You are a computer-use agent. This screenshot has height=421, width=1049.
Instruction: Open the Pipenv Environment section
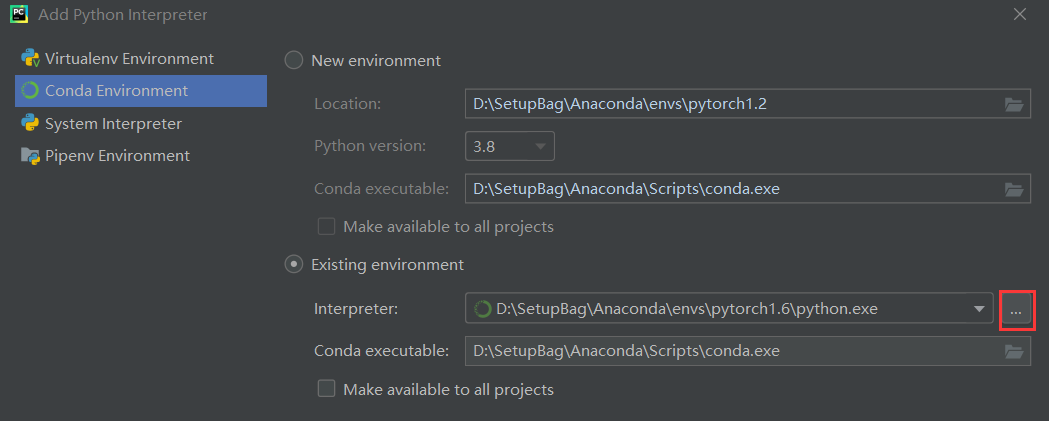pos(117,156)
